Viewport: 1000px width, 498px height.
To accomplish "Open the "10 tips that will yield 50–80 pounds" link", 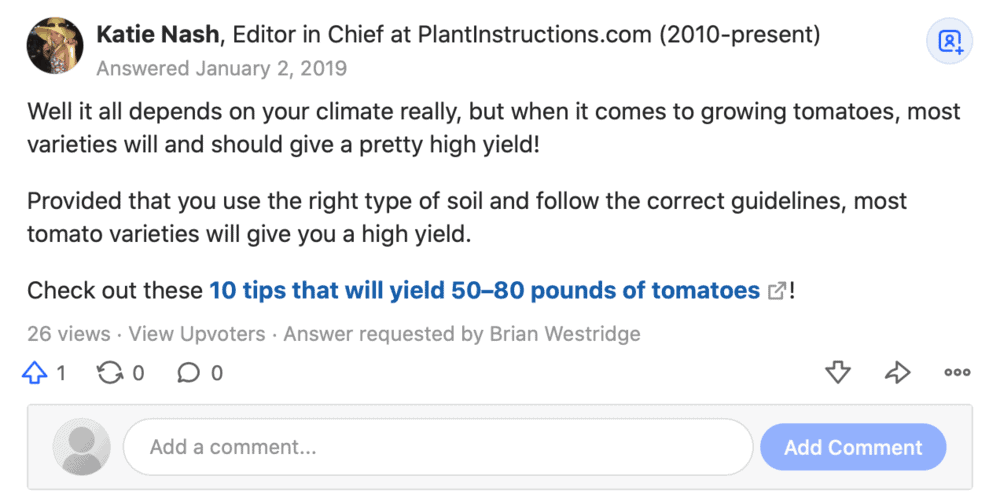I will tap(484, 291).
